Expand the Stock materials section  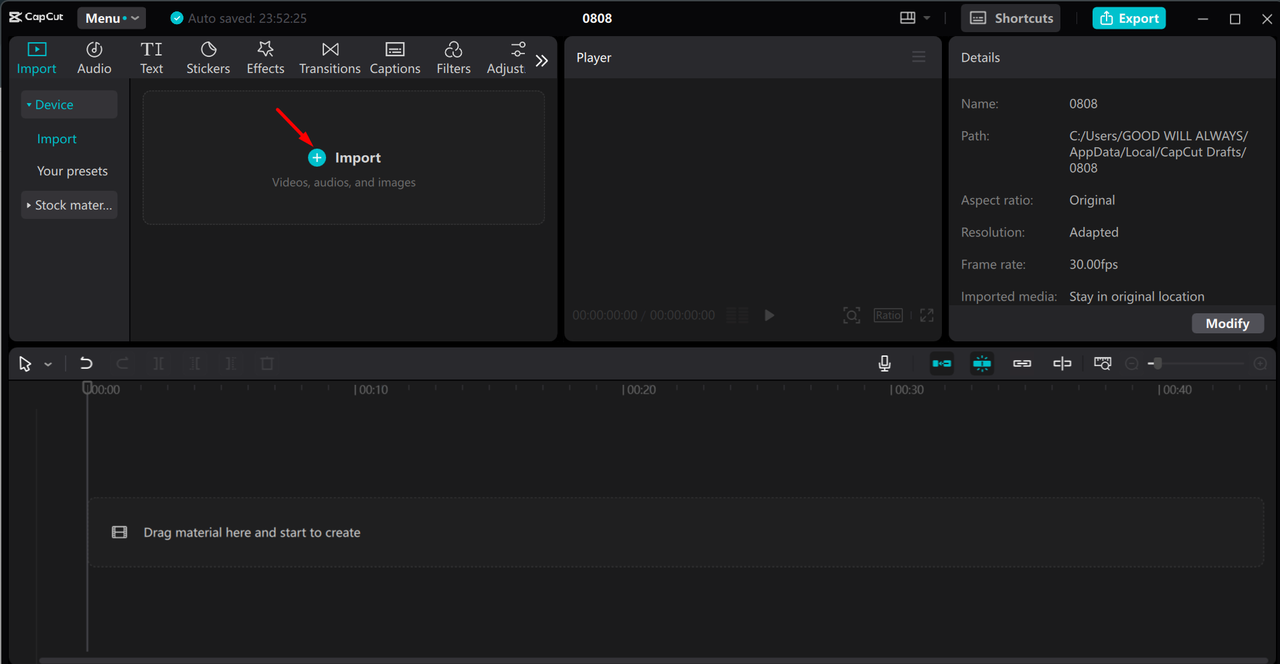tap(69, 205)
